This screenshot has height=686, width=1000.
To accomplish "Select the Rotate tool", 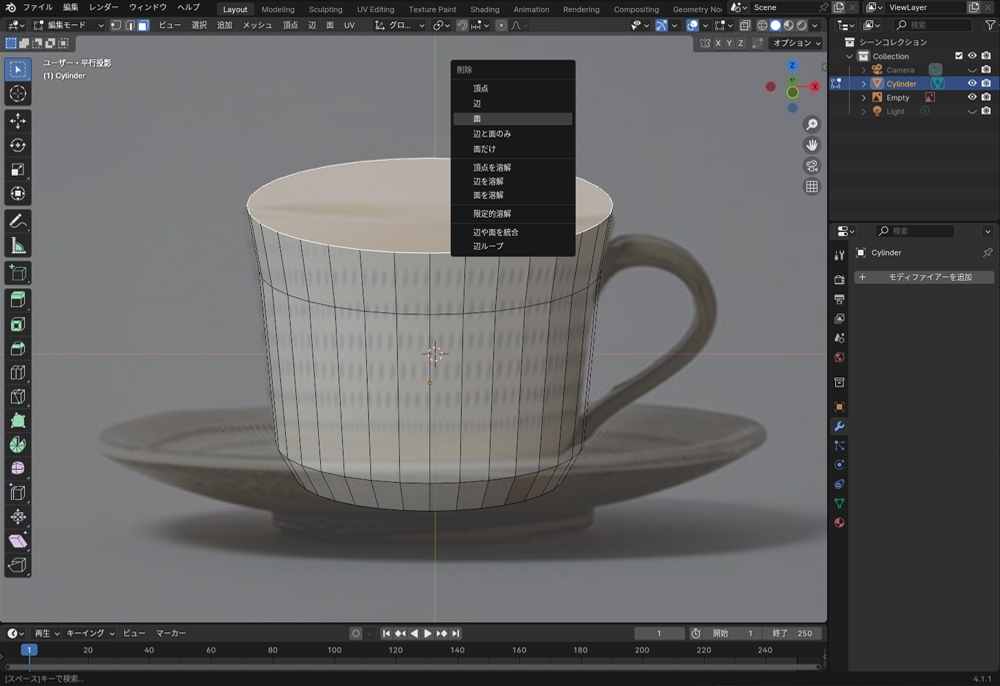I will pyautogui.click(x=18, y=146).
